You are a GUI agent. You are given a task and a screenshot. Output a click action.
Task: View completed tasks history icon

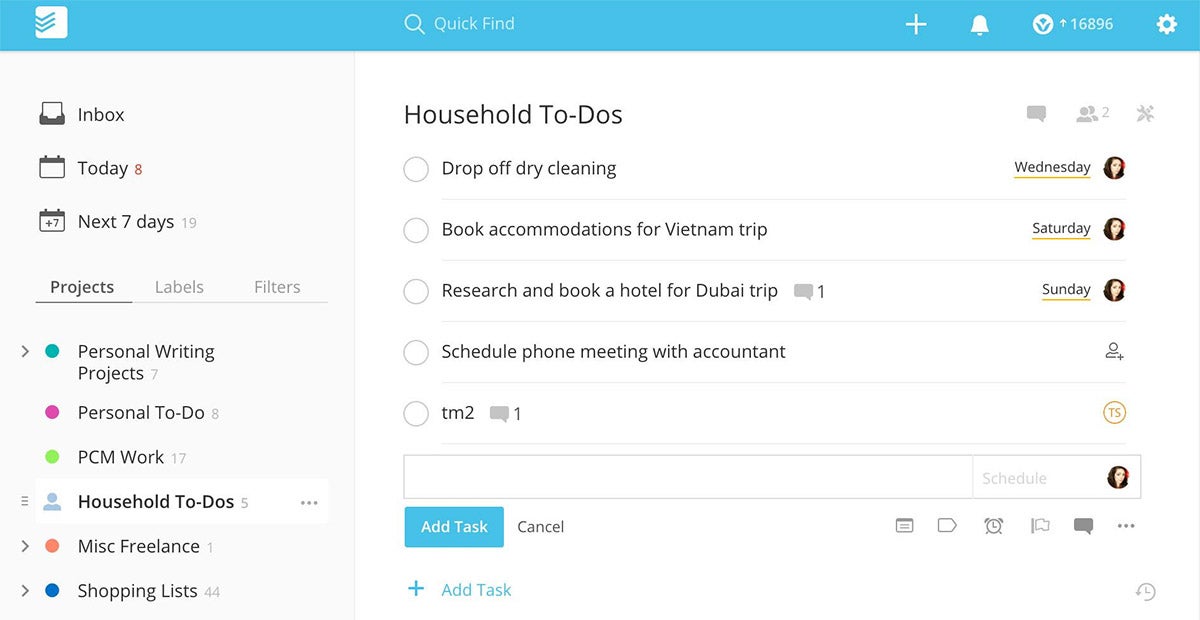[1146, 592]
